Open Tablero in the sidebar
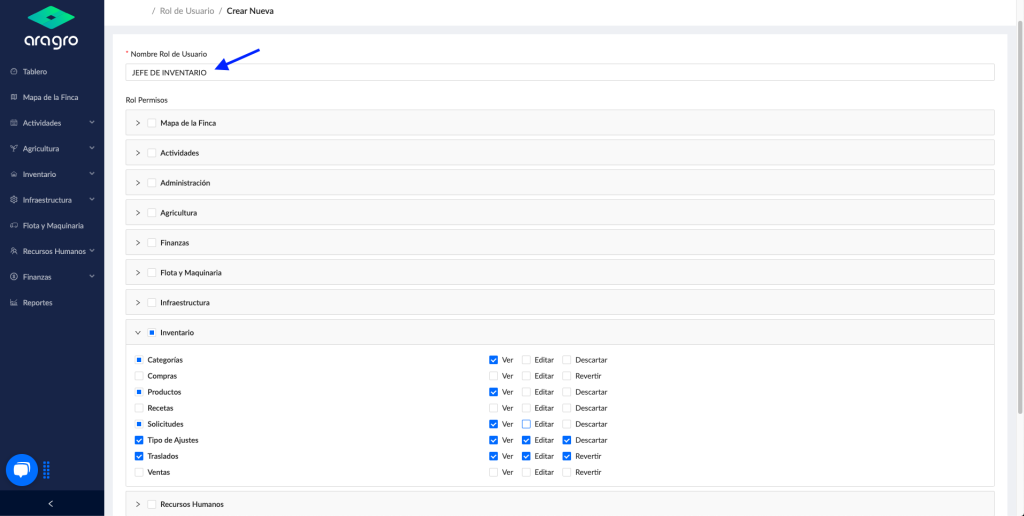This screenshot has width=1024, height=516. [35, 72]
